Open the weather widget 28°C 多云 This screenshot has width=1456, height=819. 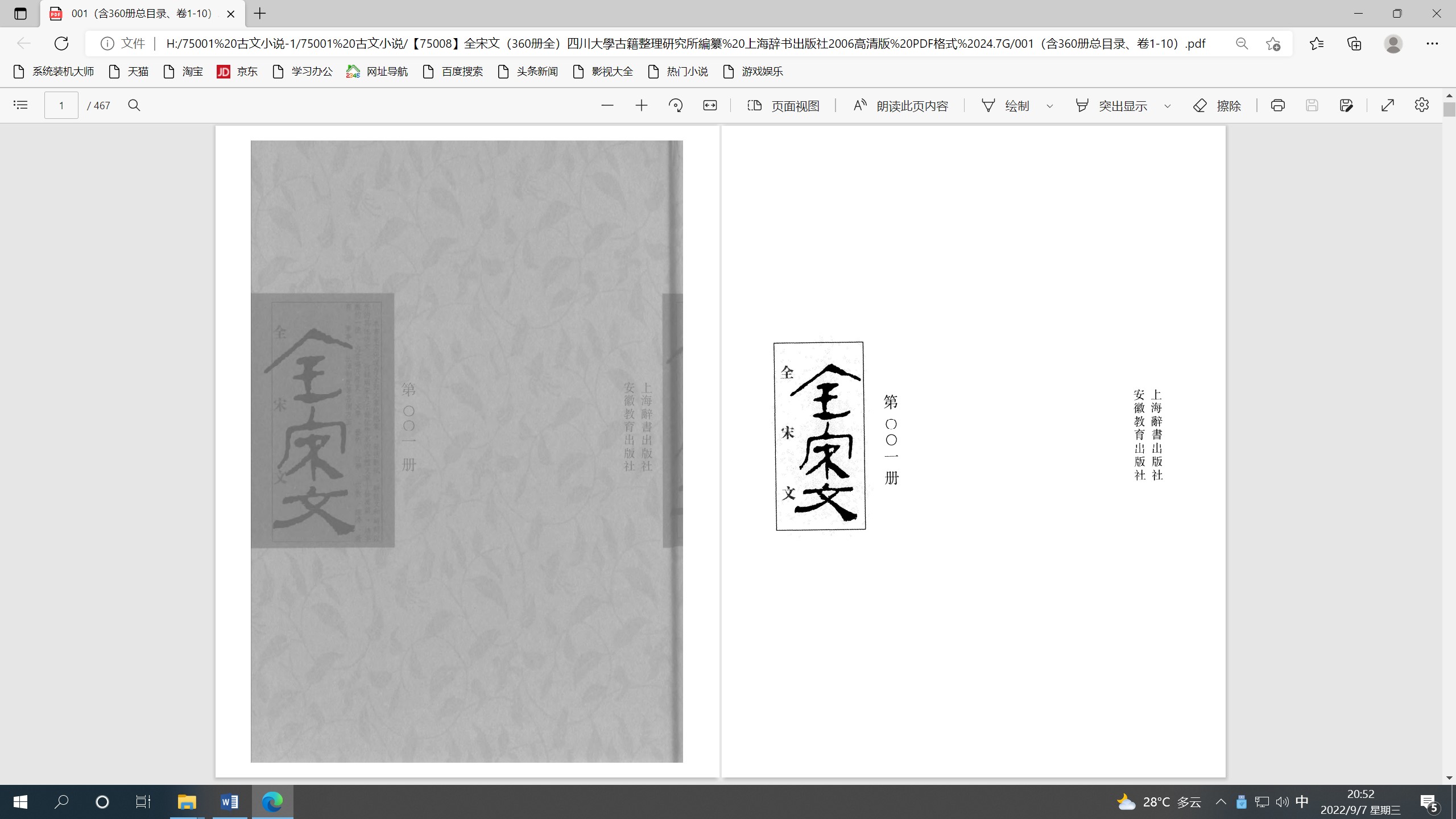[x=1159, y=802]
